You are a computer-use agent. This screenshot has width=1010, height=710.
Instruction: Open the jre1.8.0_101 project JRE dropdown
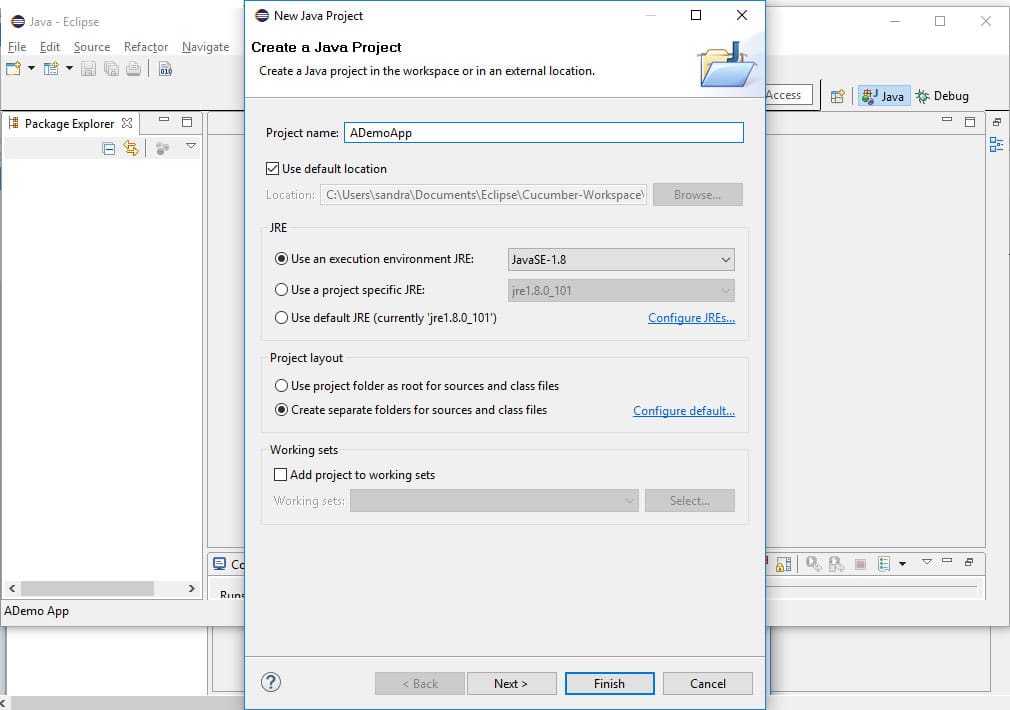point(621,291)
